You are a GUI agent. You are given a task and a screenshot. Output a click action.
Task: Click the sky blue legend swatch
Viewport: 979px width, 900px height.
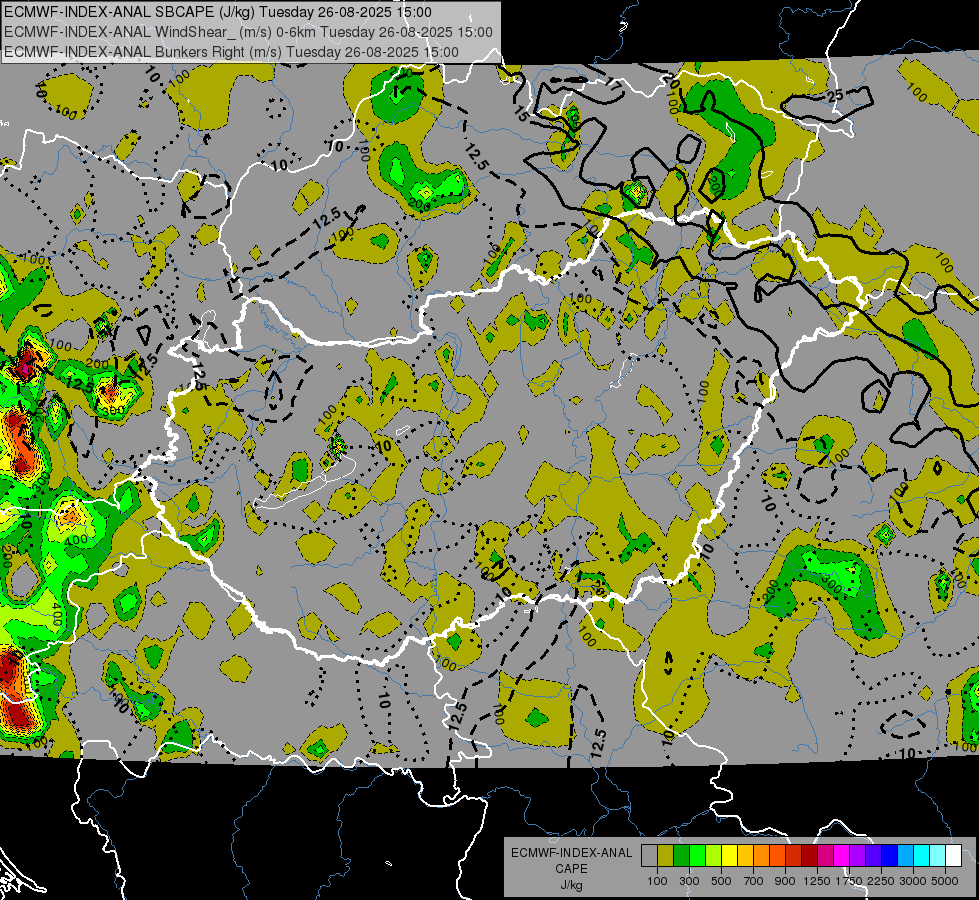point(905,856)
